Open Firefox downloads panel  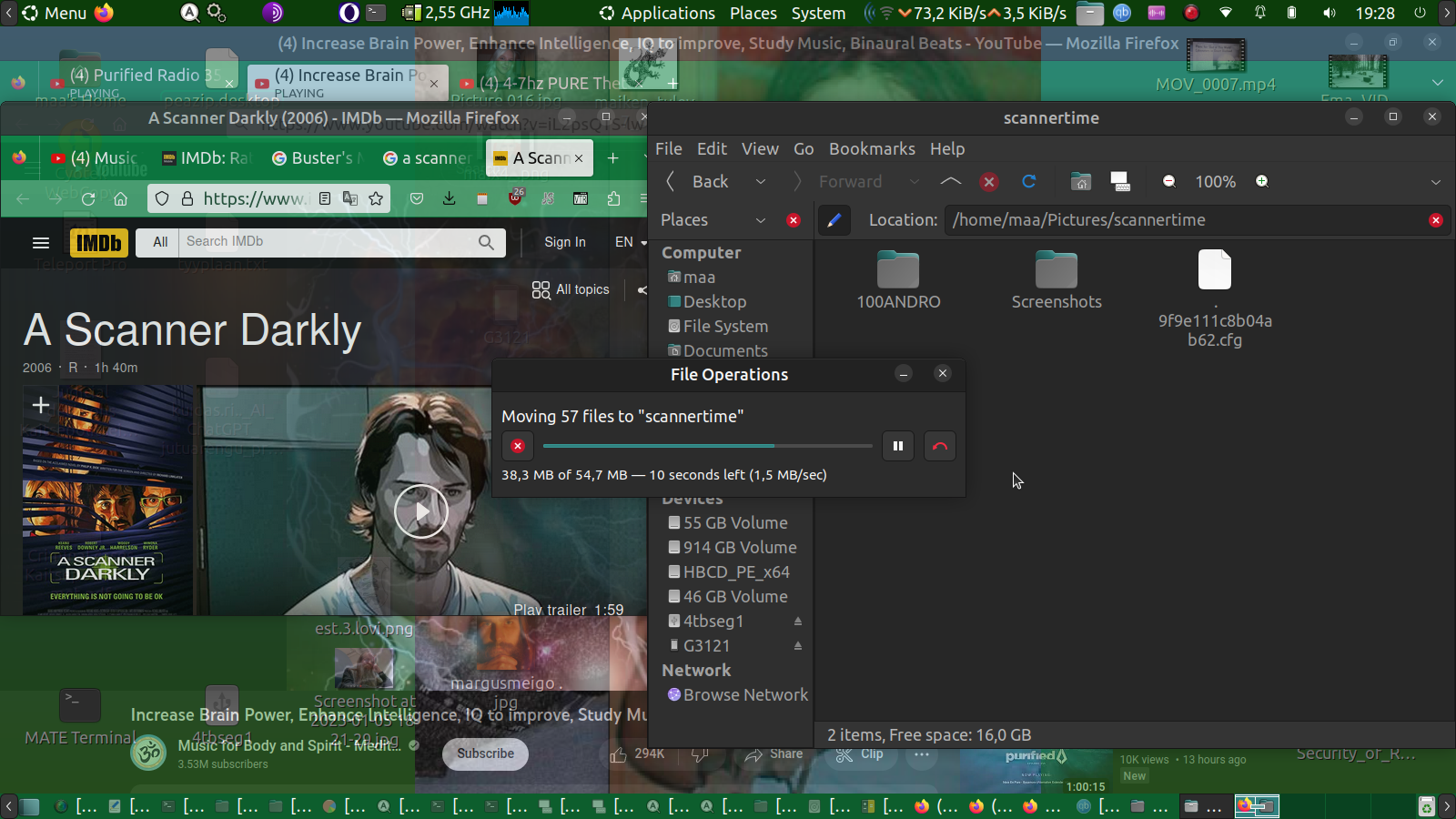click(449, 199)
